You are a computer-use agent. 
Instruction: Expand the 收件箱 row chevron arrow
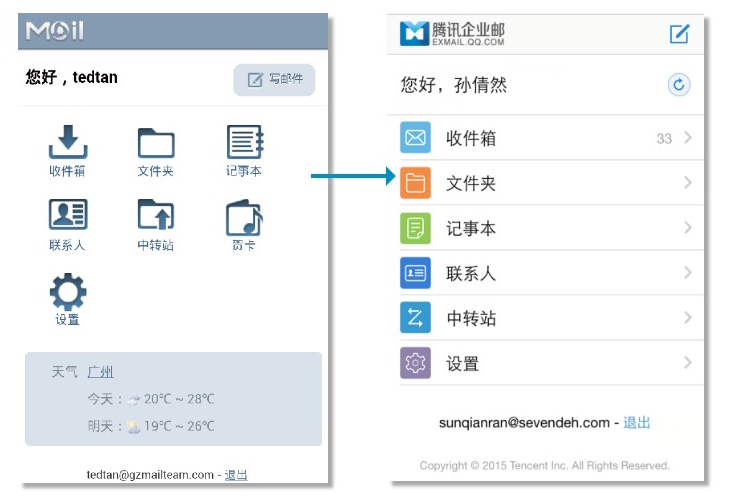click(688, 138)
